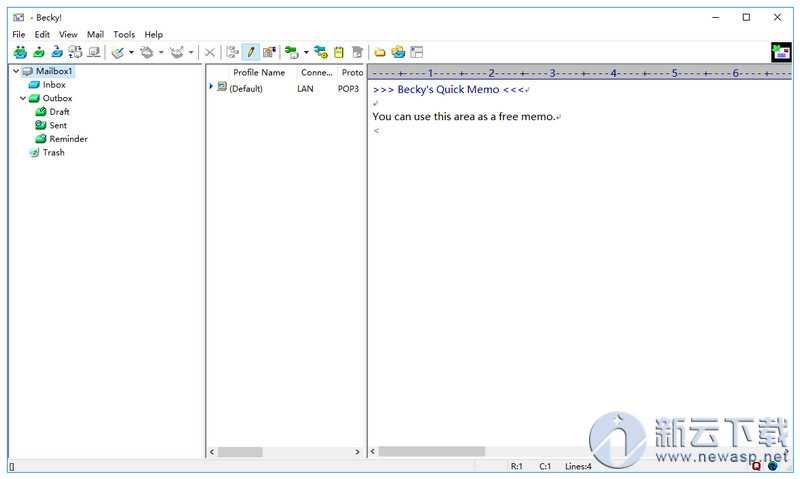The height and width of the screenshot is (479, 800).
Task: Open the Tools menu
Action: click(x=124, y=34)
